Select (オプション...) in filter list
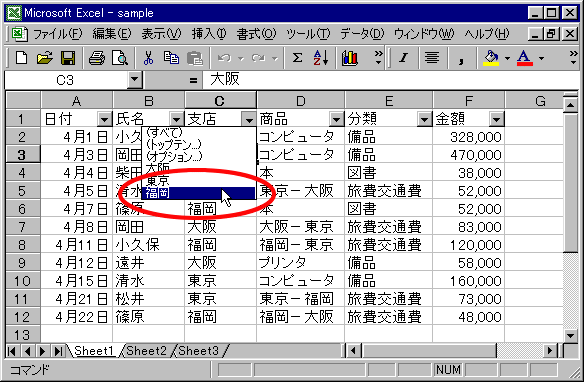Image resolution: width=584 pixels, height=382 pixels. [x=199, y=156]
